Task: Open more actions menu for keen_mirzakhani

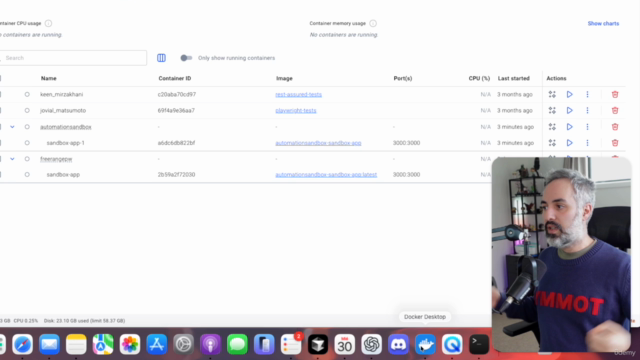Action: [x=587, y=94]
